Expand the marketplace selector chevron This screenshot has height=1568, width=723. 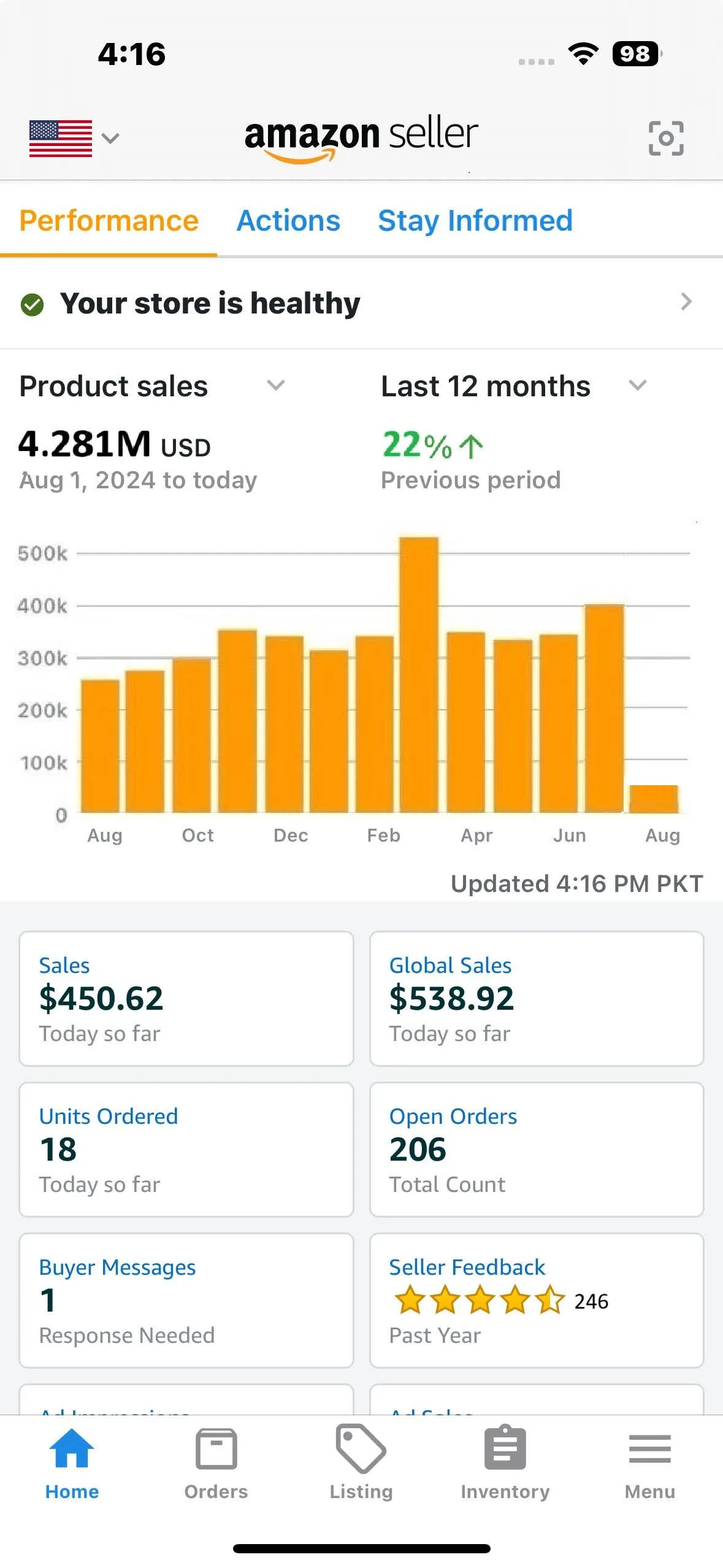point(109,139)
